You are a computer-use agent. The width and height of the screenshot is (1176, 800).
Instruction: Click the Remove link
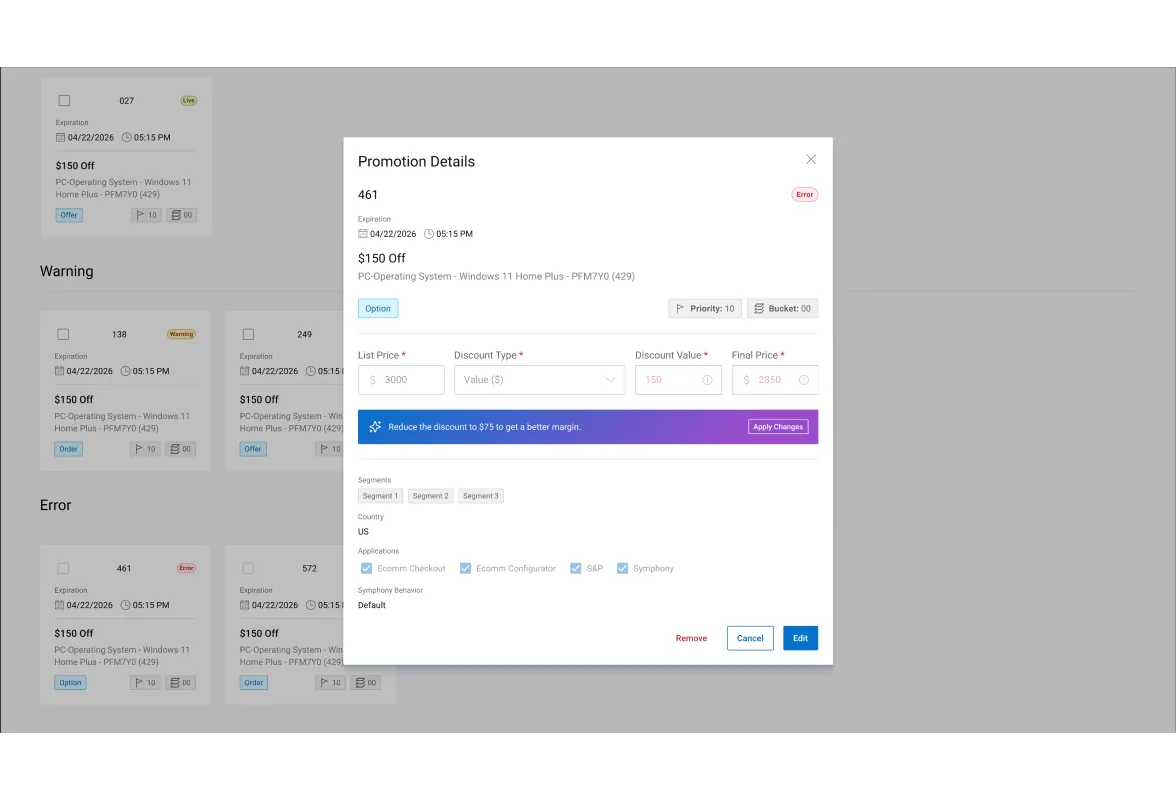(692, 638)
